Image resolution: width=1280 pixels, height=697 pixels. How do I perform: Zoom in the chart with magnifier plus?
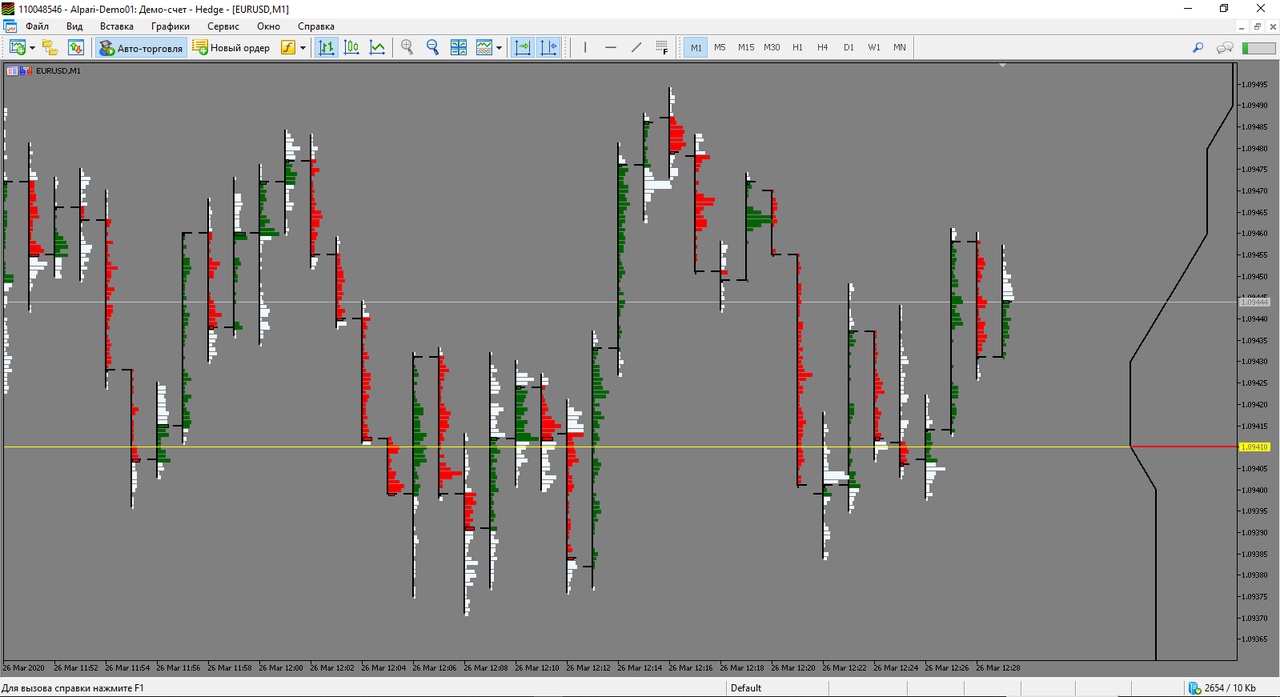pyautogui.click(x=407, y=47)
